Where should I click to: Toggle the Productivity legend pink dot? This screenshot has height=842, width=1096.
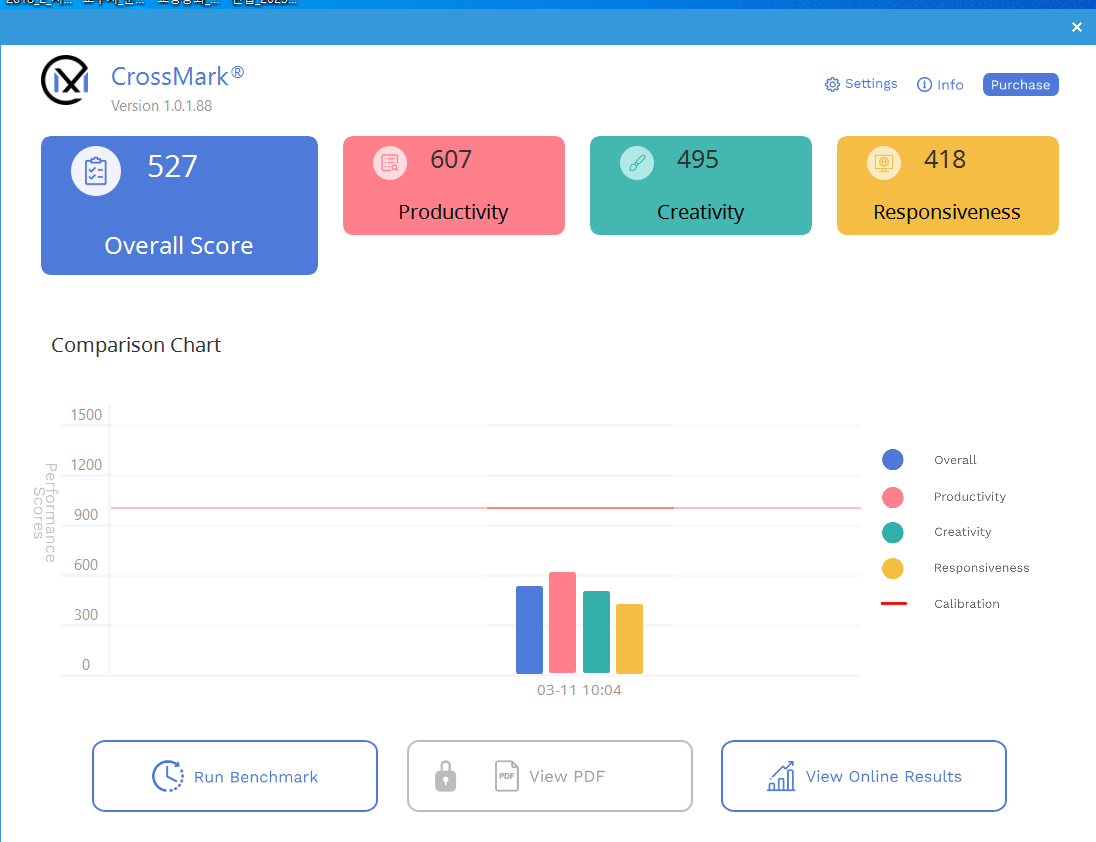coord(893,497)
